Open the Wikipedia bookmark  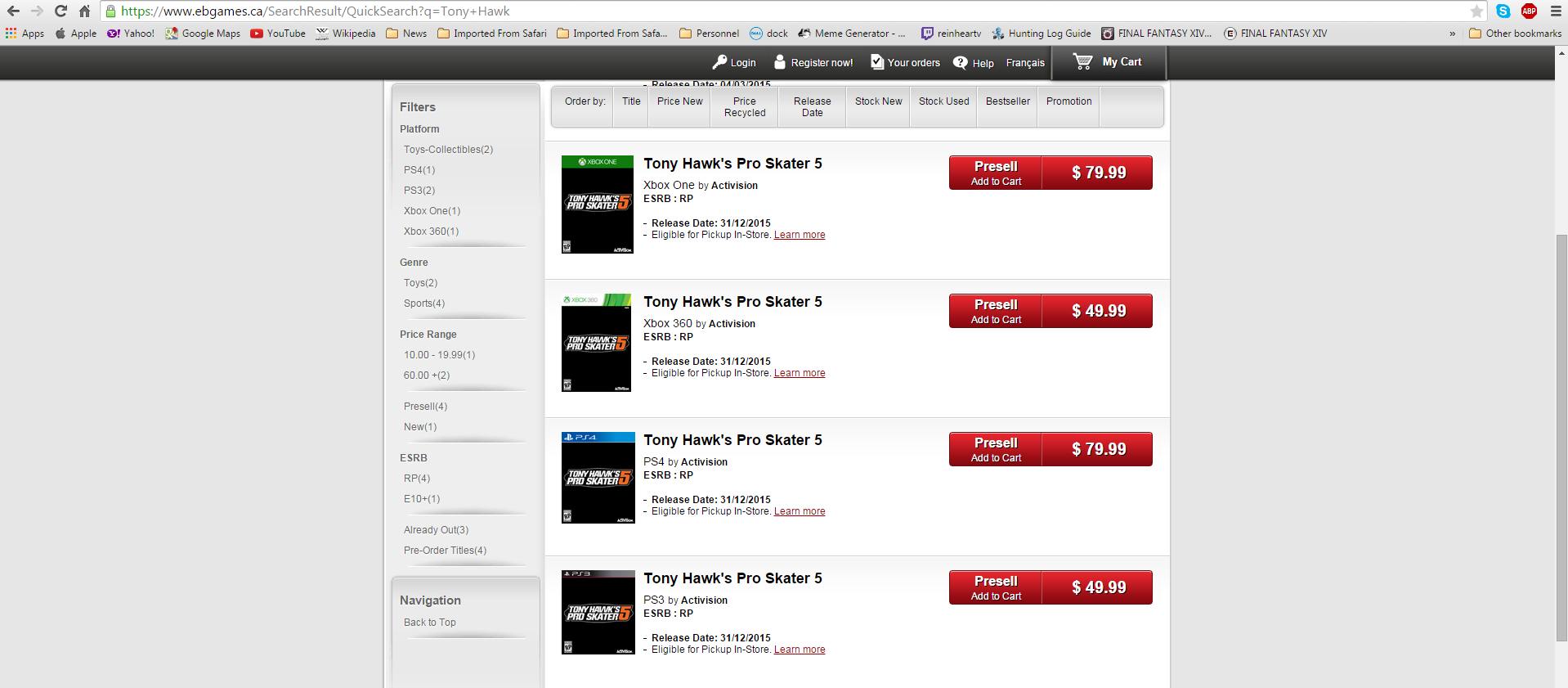point(346,34)
